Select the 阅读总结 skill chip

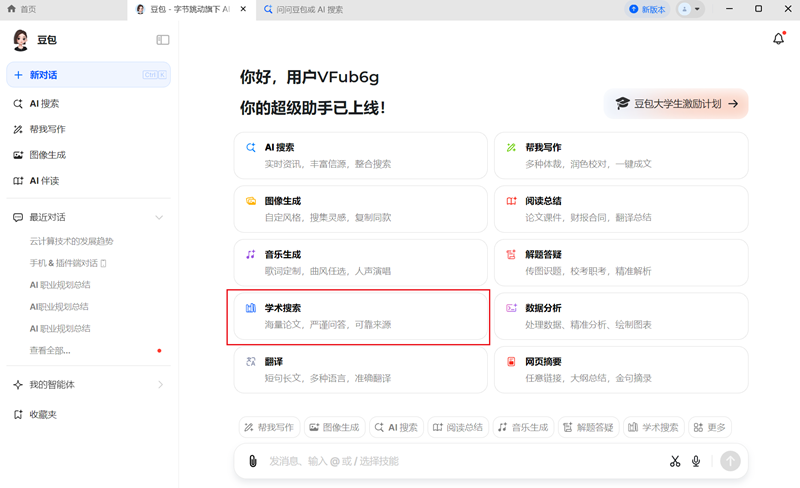pos(458,427)
